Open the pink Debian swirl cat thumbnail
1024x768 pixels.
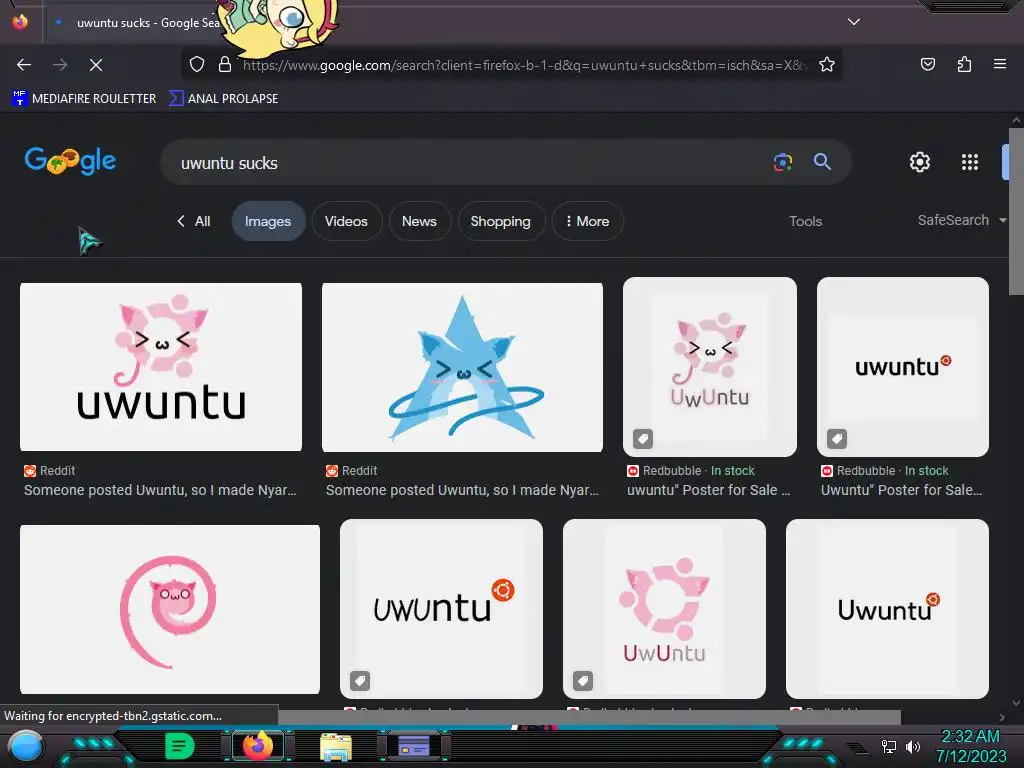tap(170, 609)
